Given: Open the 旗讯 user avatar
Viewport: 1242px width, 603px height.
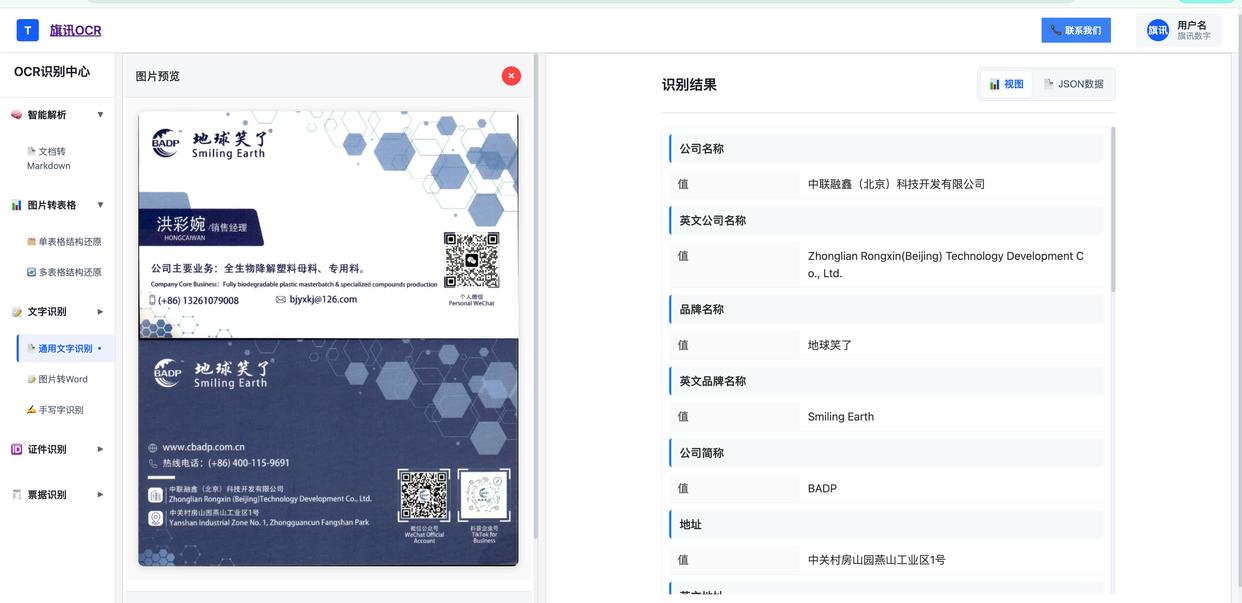Looking at the screenshot, I should click(x=1158, y=30).
